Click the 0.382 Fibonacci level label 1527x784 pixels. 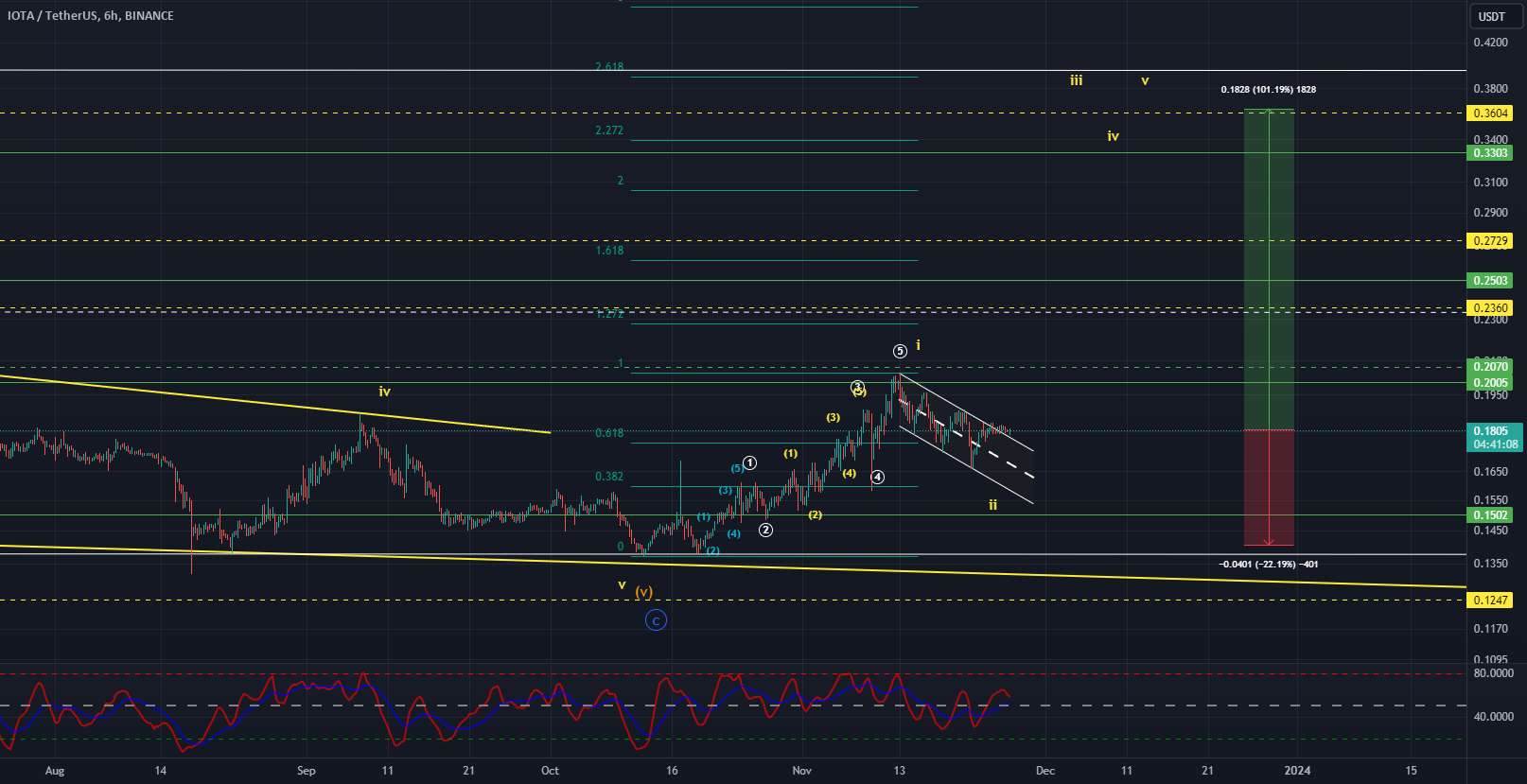(x=609, y=477)
